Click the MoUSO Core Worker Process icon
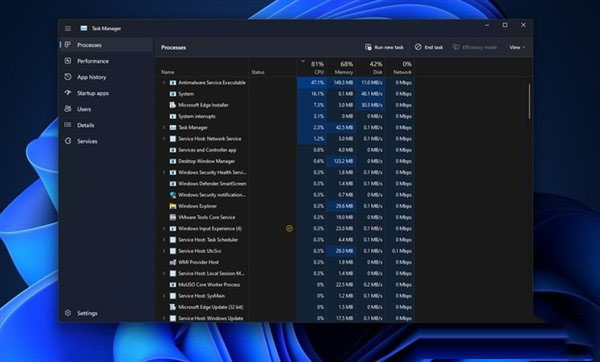 pos(173,285)
